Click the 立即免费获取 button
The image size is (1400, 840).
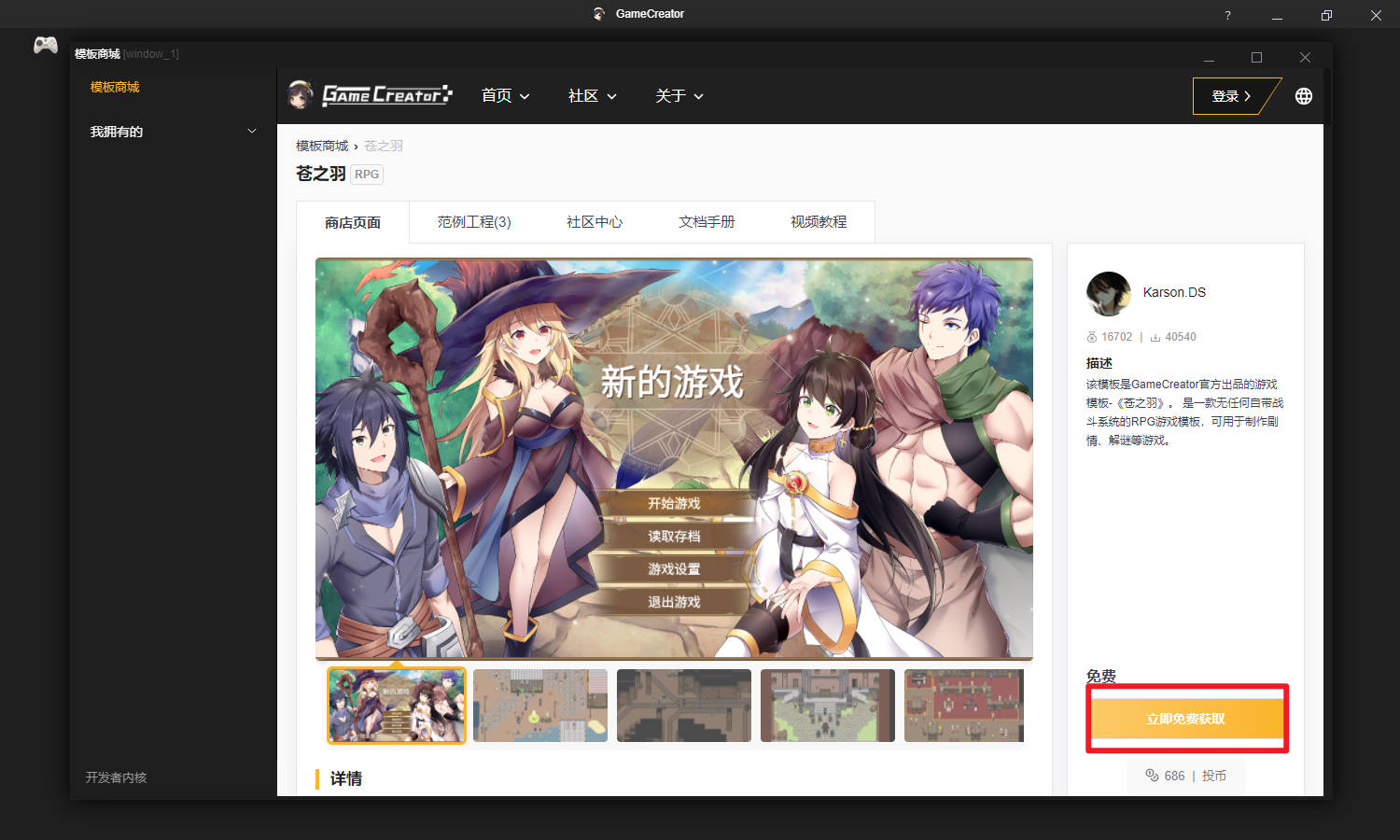point(1186,719)
